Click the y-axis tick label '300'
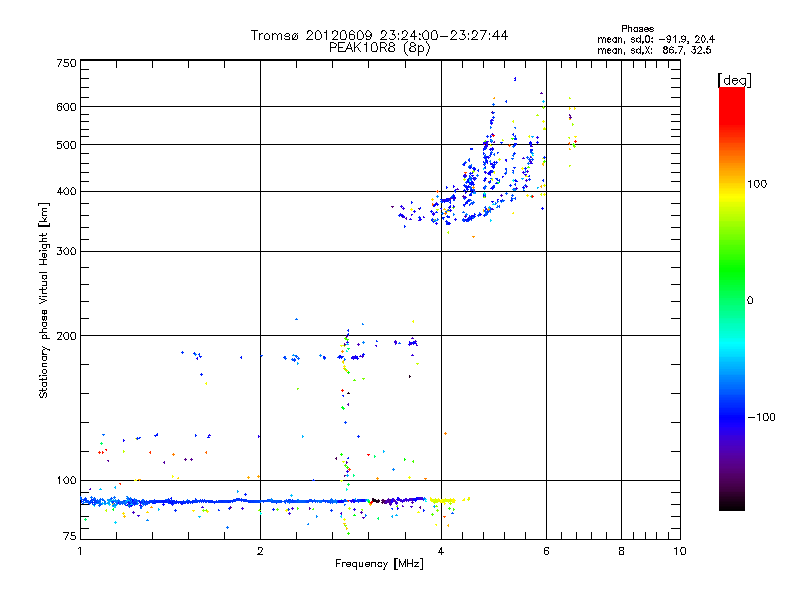The height and width of the screenshot is (600, 800). [x=66, y=252]
